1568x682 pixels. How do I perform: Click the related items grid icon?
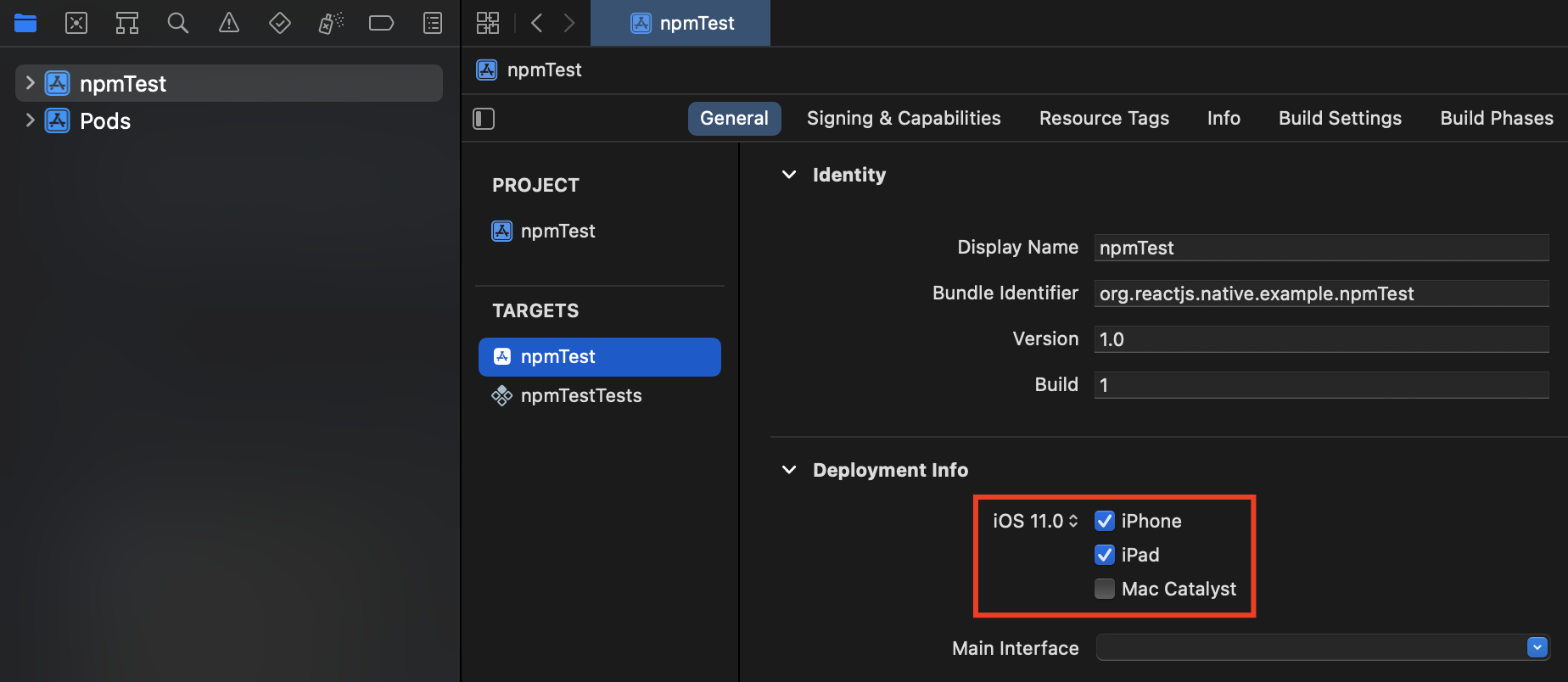[x=488, y=23]
